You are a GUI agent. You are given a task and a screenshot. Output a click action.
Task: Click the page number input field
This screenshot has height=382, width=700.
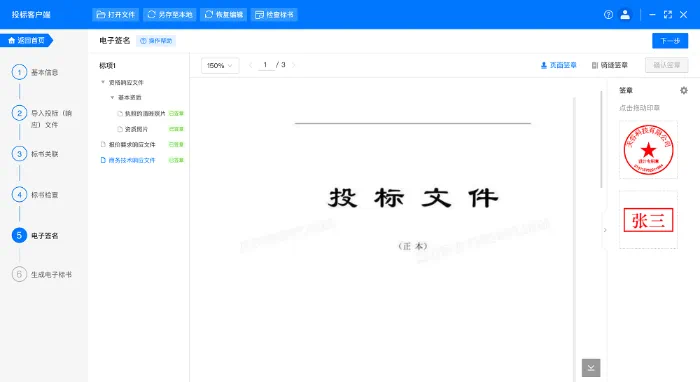coord(266,65)
